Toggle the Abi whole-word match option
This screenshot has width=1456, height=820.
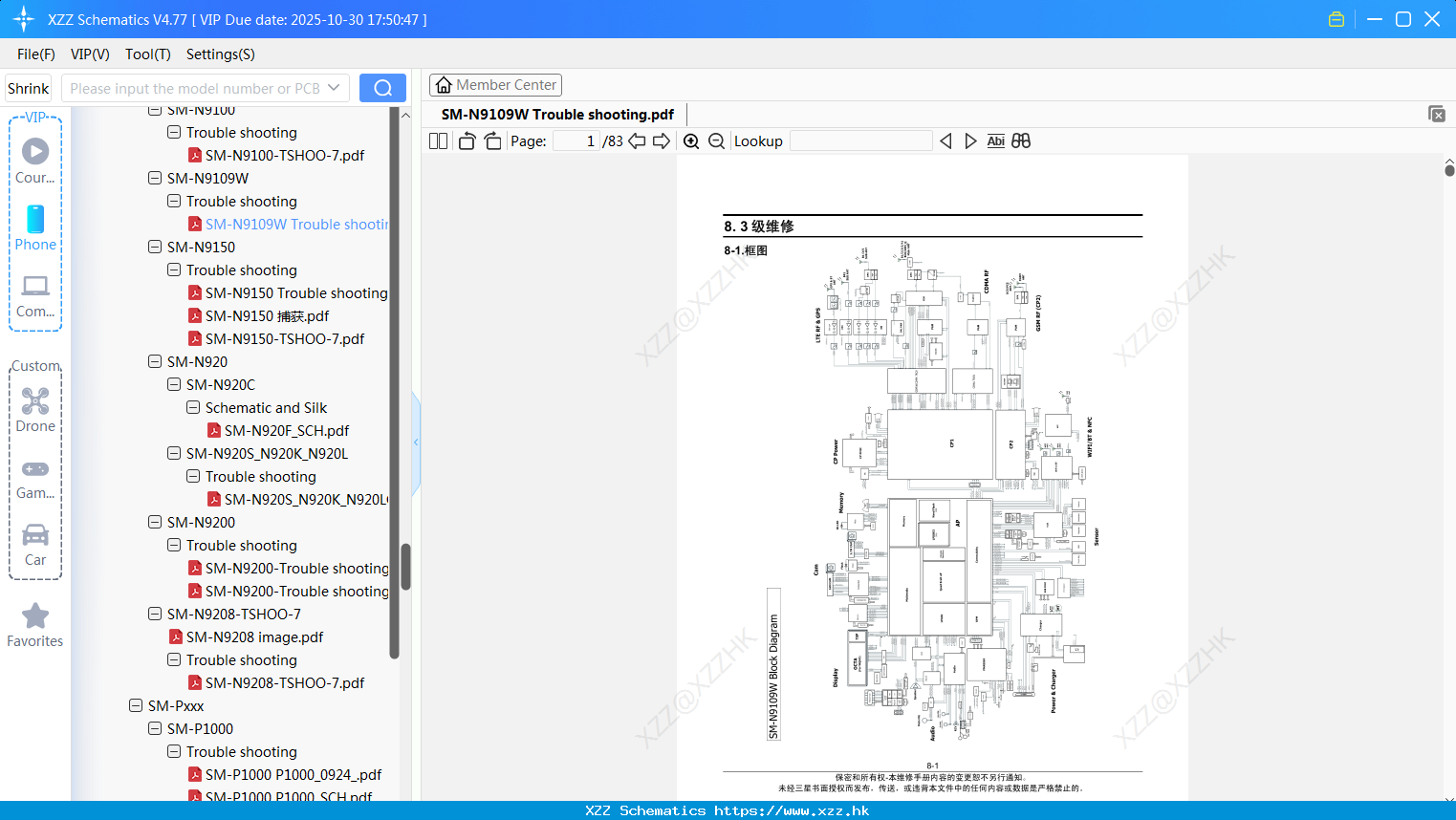point(995,140)
